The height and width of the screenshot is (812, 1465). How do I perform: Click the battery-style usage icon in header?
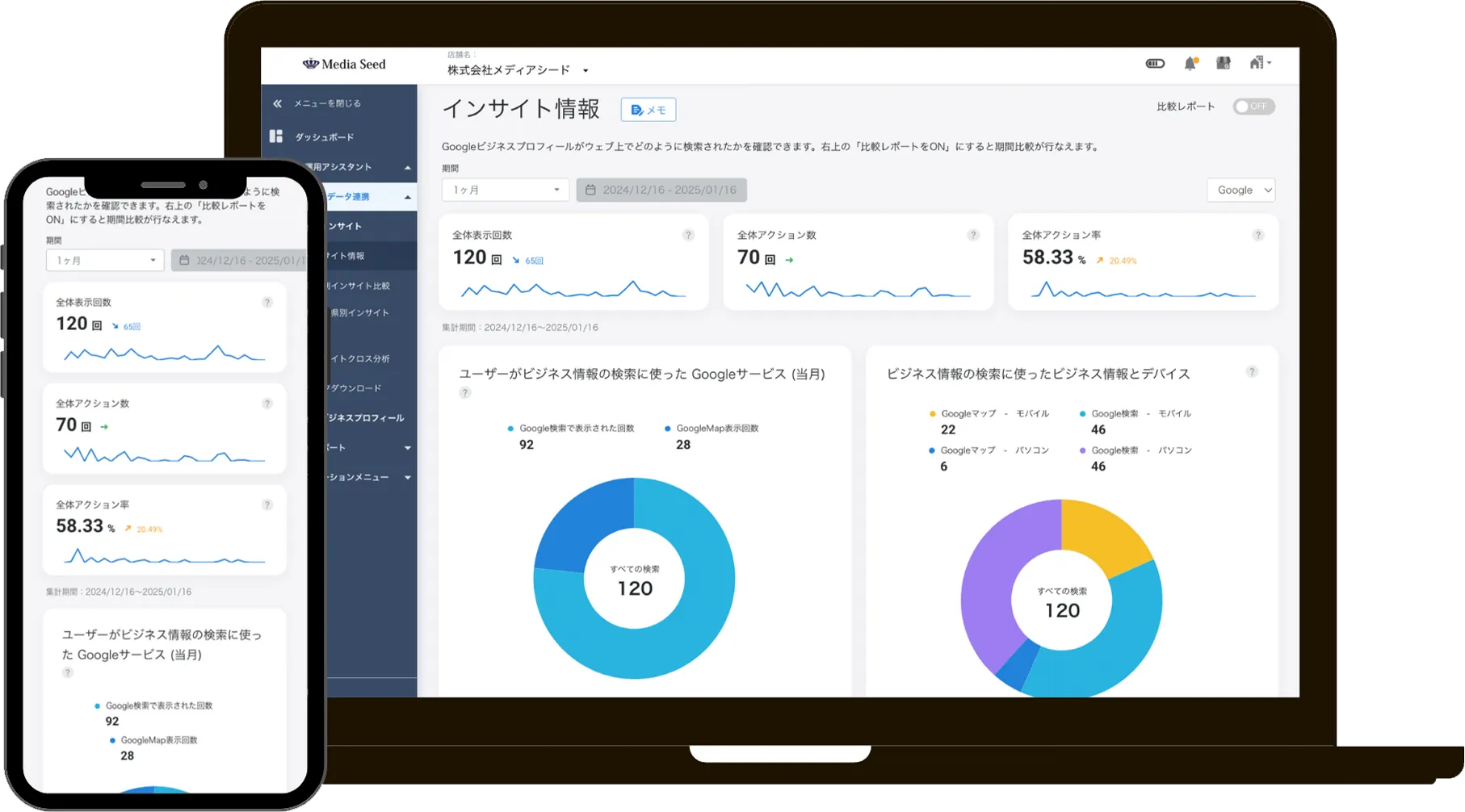pos(1155,64)
